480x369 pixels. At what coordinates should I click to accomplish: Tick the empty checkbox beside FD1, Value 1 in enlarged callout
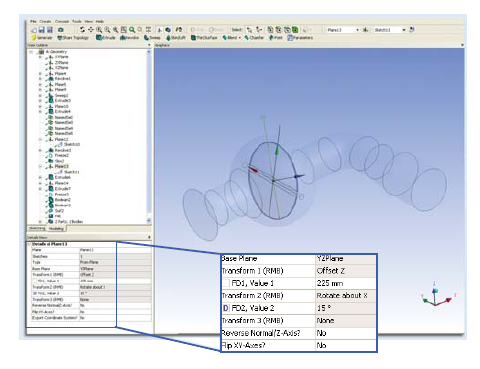pos(226,283)
